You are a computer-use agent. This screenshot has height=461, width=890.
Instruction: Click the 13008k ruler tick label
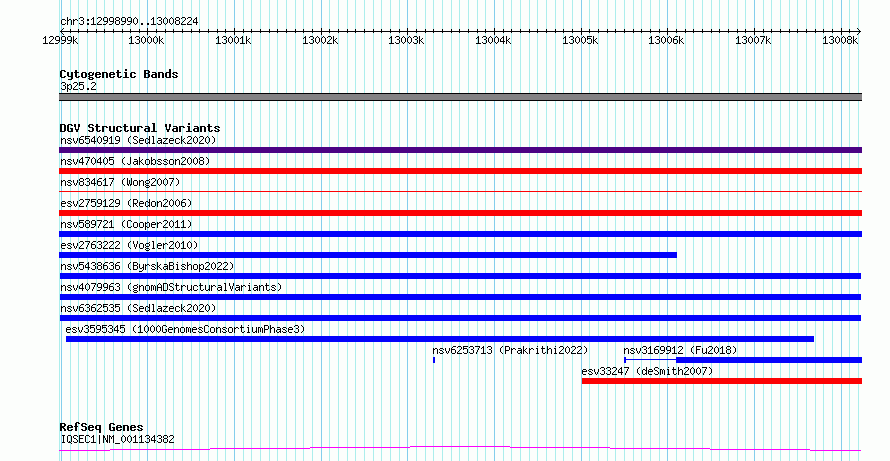tap(840, 41)
